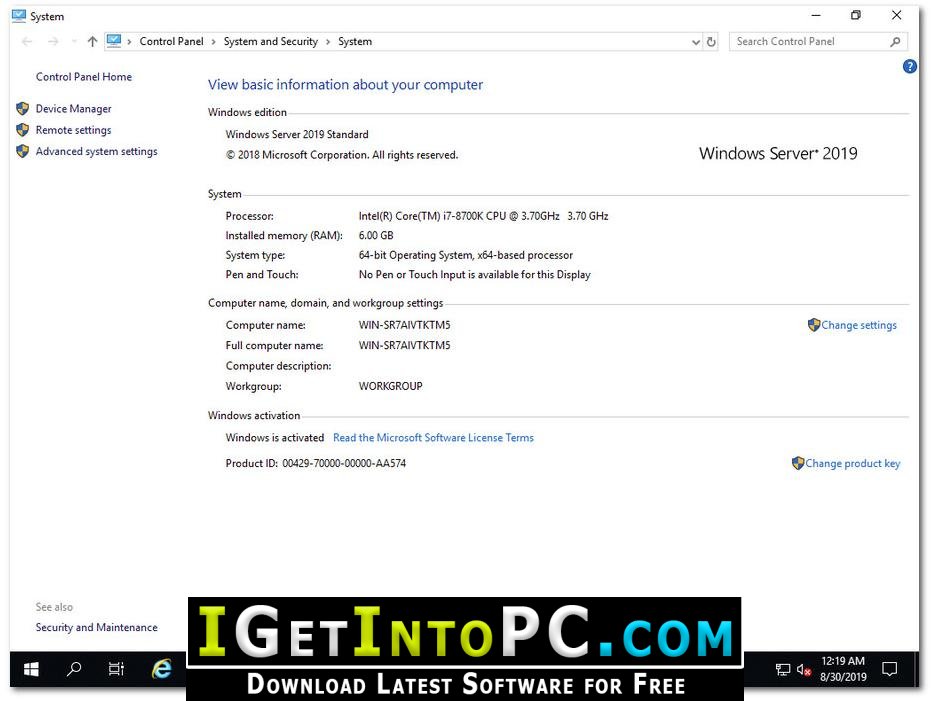
Task: Open taskbar Search
Action: pos(74,670)
